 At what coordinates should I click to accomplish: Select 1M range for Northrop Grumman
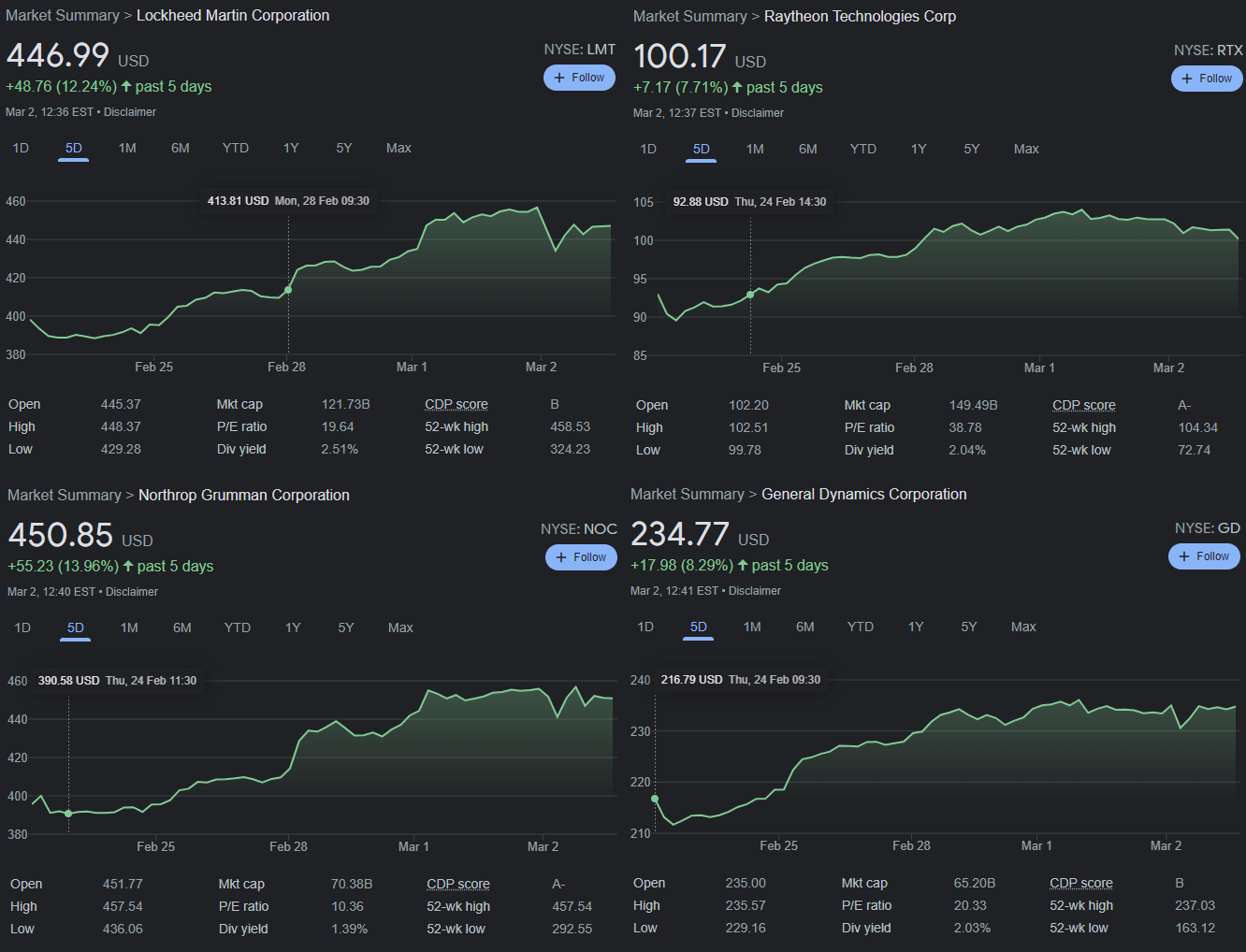pyautogui.click(x=129, y=627)
